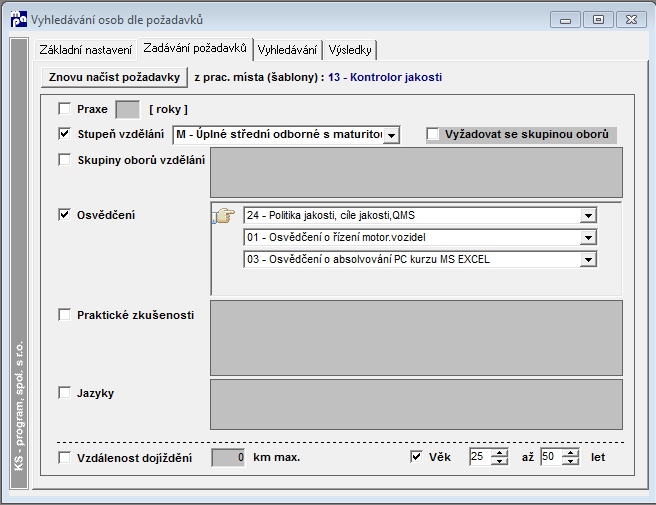Open dropdown arrow of 01 - Osvědčení o řízení motor.vozidel
This screenshot has width=656, height=505.
point(588,238)
